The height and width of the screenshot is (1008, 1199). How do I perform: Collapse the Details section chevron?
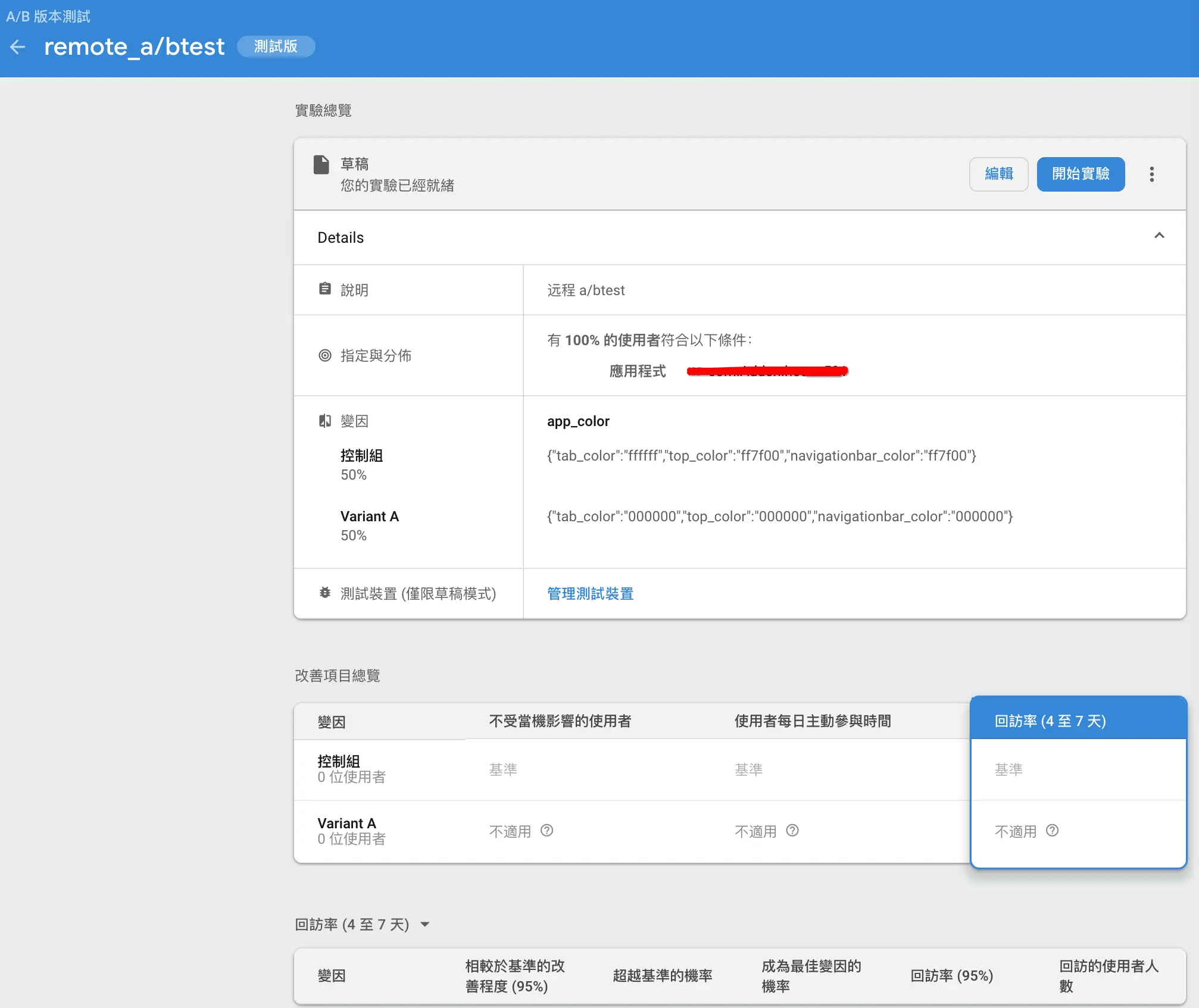coord(1159,236)
